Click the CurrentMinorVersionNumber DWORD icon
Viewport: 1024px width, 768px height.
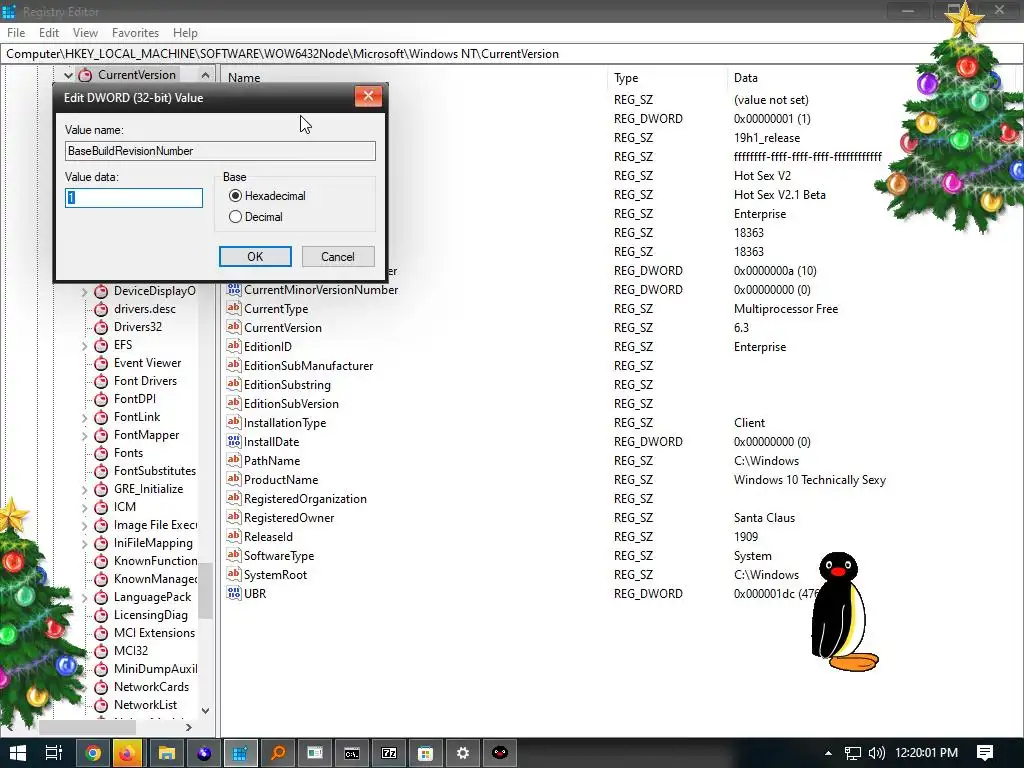[x=234, y=289]
